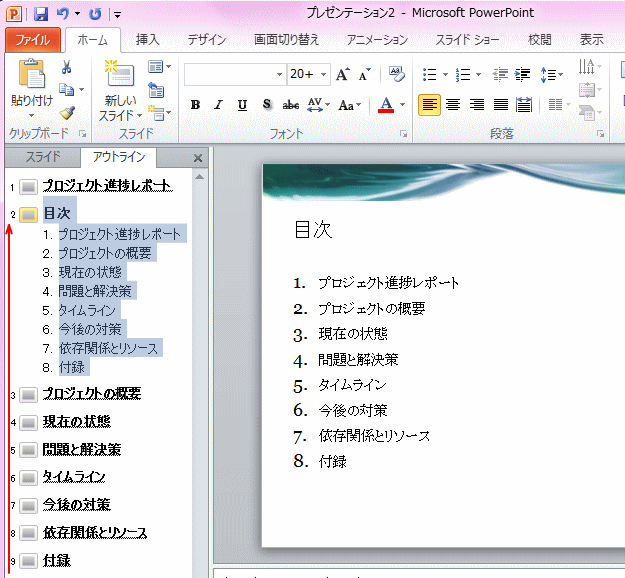Open the numbering dropdown arrow

[479, 75]
